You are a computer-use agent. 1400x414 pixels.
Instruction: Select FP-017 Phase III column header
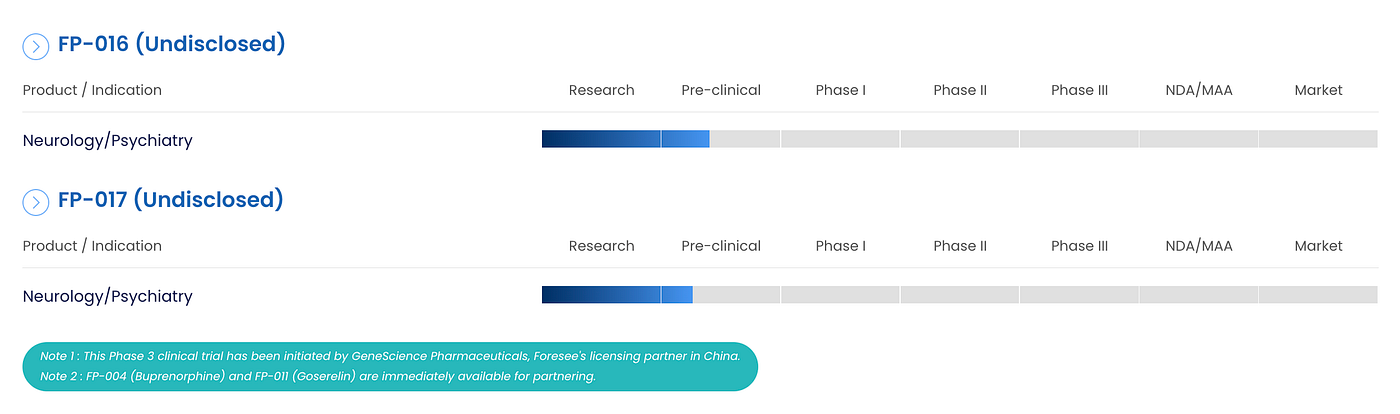(1079, 246)
